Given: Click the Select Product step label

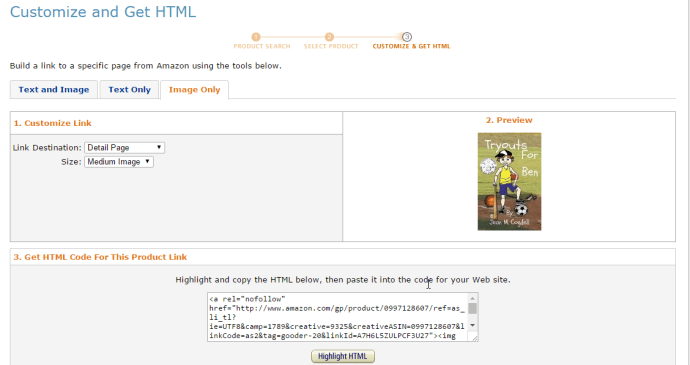Looking at the screenshot, I should click(331, 46).
